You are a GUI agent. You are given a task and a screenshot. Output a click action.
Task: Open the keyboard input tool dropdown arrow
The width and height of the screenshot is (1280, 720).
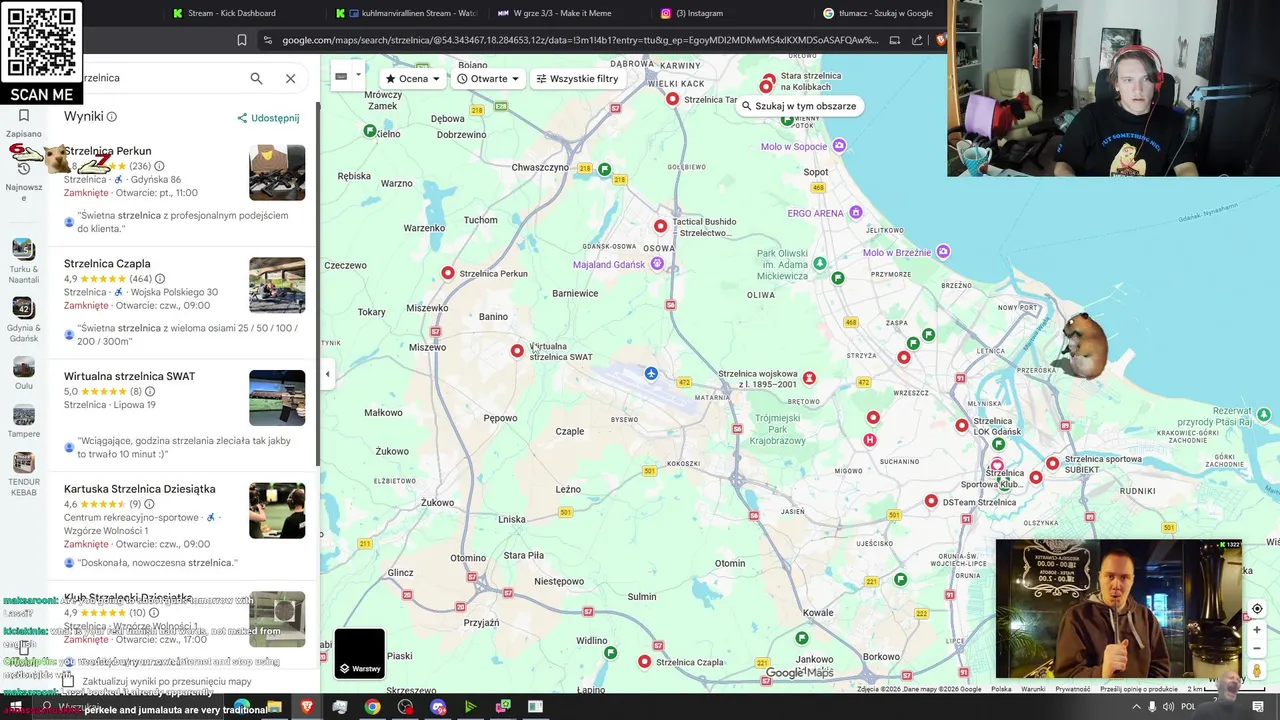[x=358, y=75]
